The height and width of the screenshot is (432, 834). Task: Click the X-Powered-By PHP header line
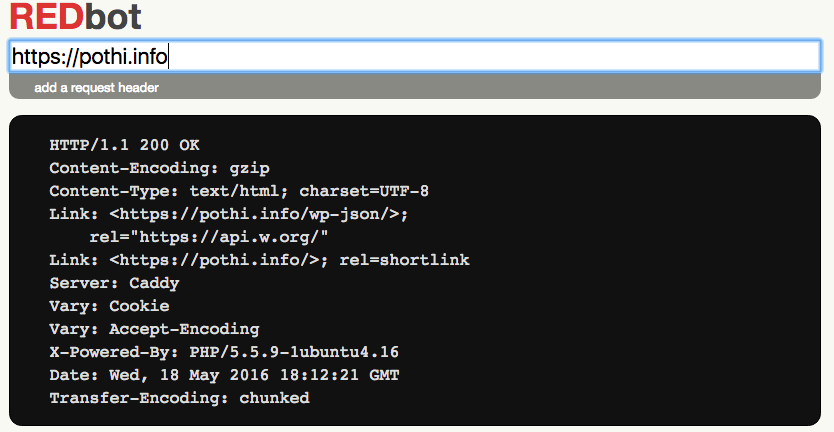click(x=224, y=352)
